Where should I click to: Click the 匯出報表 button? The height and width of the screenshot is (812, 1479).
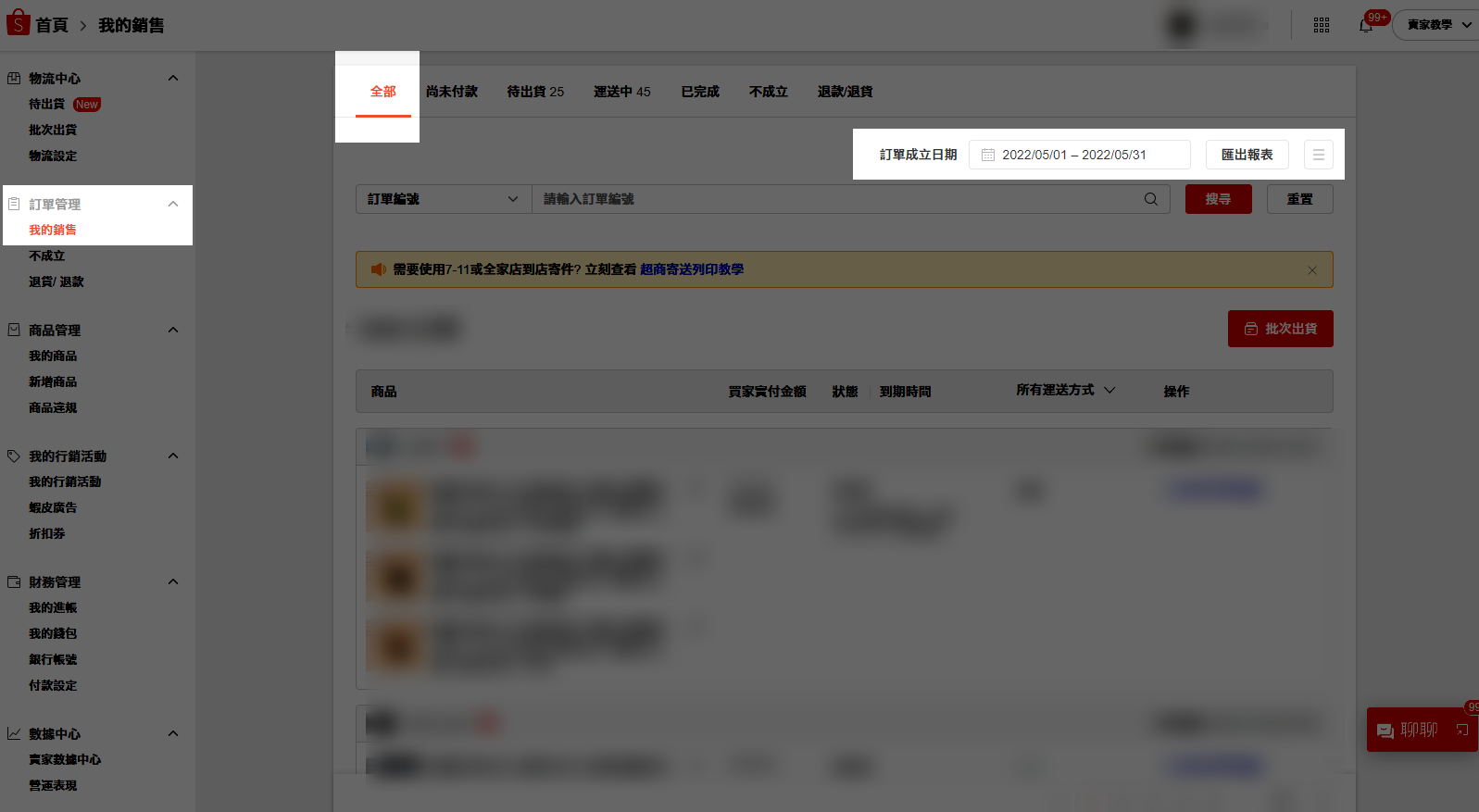[x=1247, y=155]
